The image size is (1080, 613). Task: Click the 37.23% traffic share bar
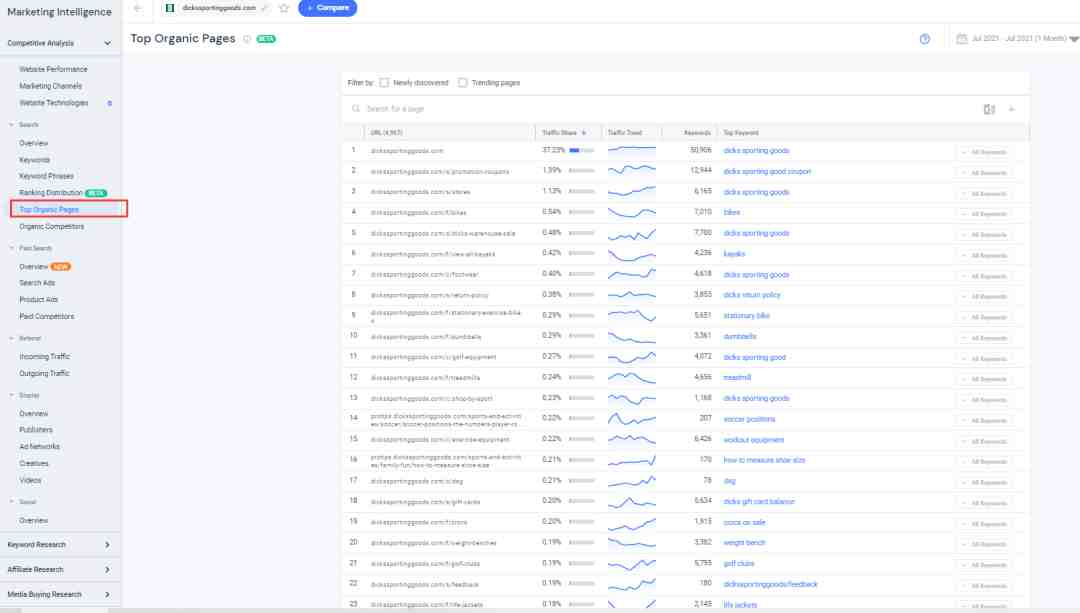click(581, 151)
